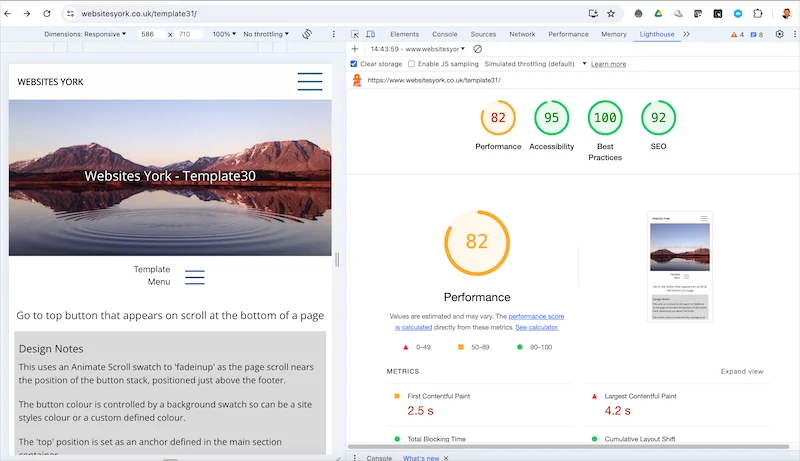Image resolution: width=800 pixels, height=461 pixels.
Task: Open the browser profile avatar
Action: tap(786, 14)
